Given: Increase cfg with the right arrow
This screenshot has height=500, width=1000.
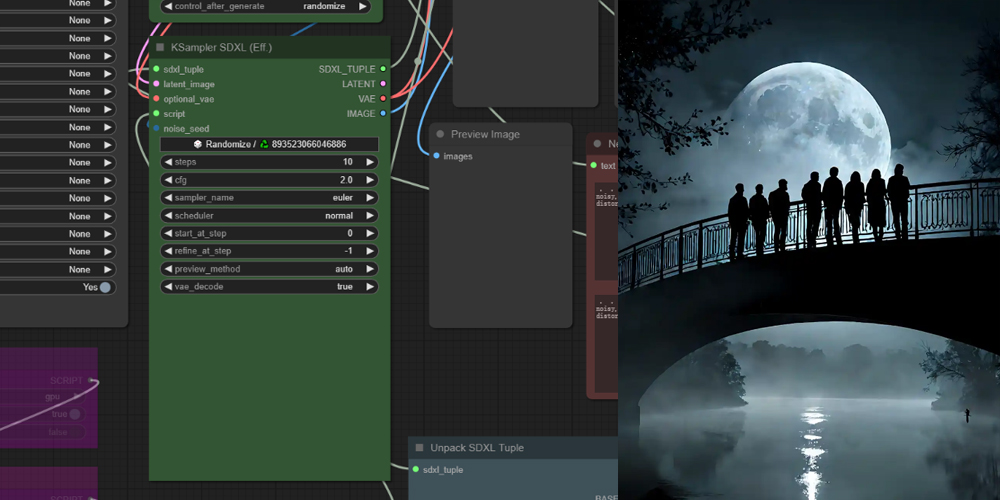Looking at the screenshot, I should point(370,180).
